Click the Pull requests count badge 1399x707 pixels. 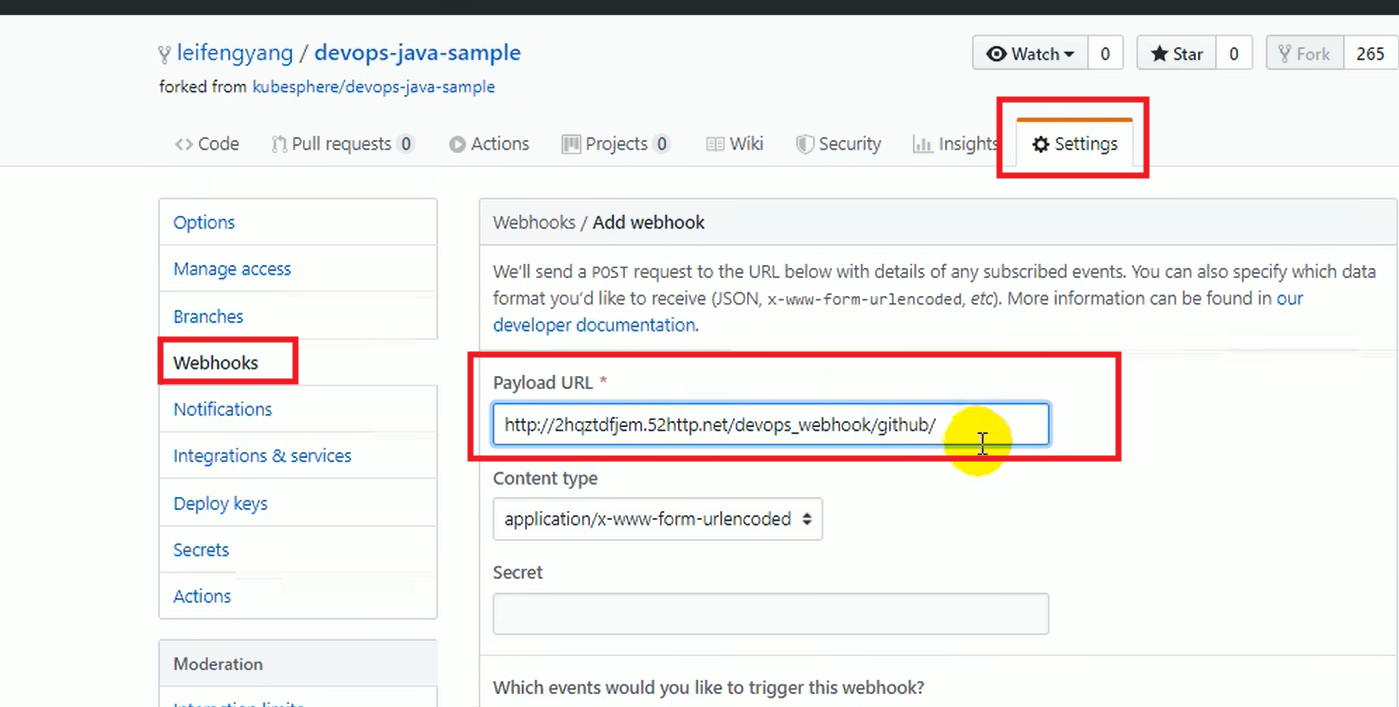coord(406,144)
